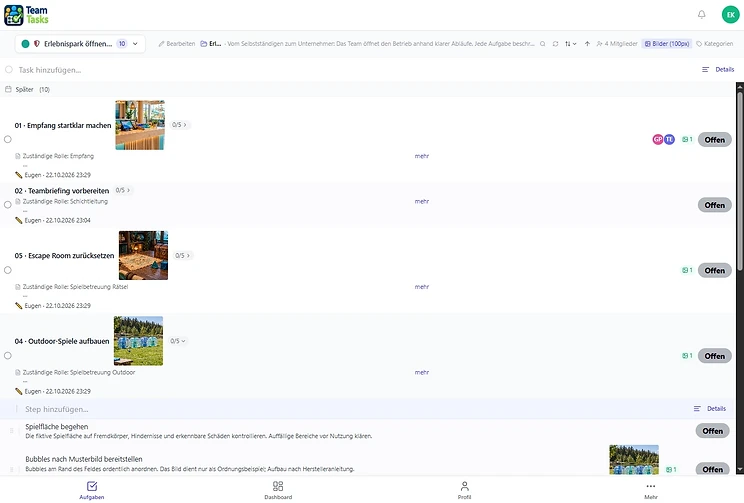Click the new task circle checkbox
This screenshot has height=503, width=744.
(9, 70)
